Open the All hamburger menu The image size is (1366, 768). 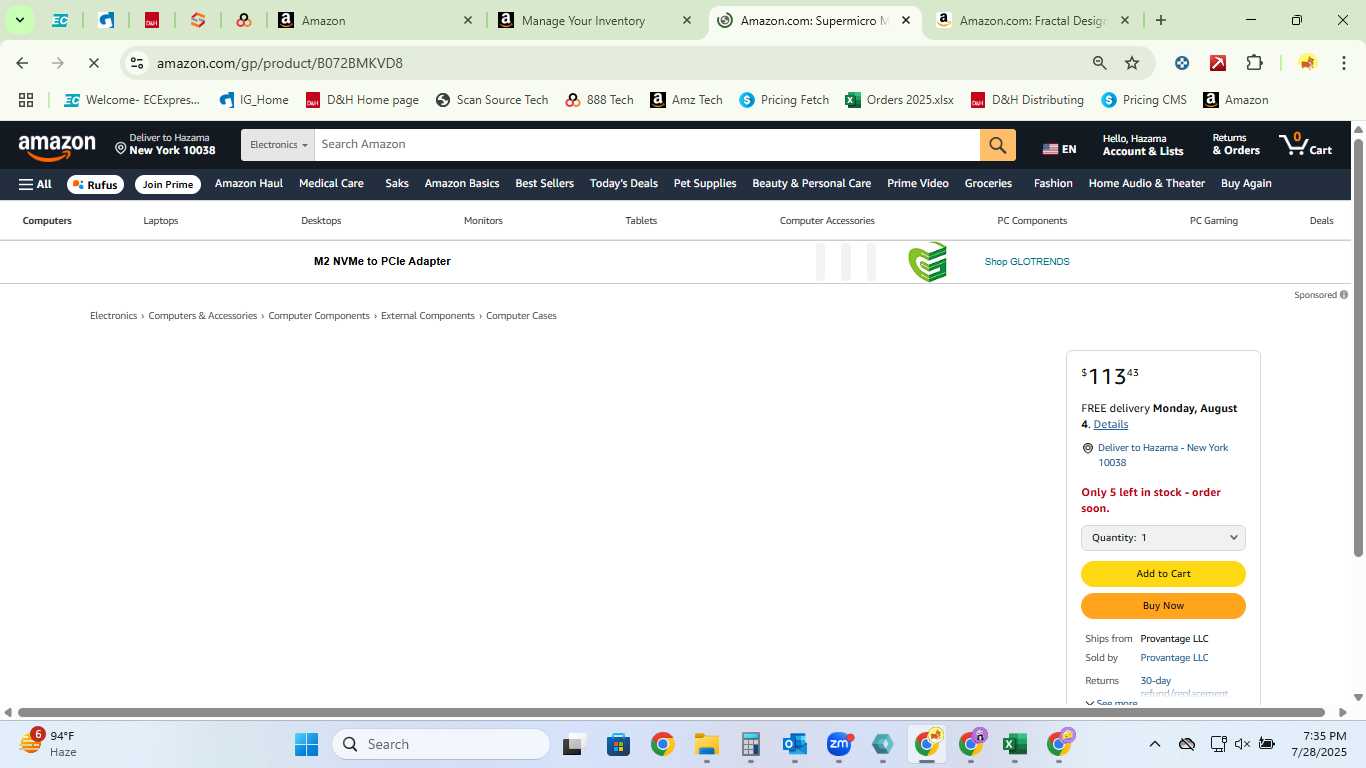(x=35, y=184)
